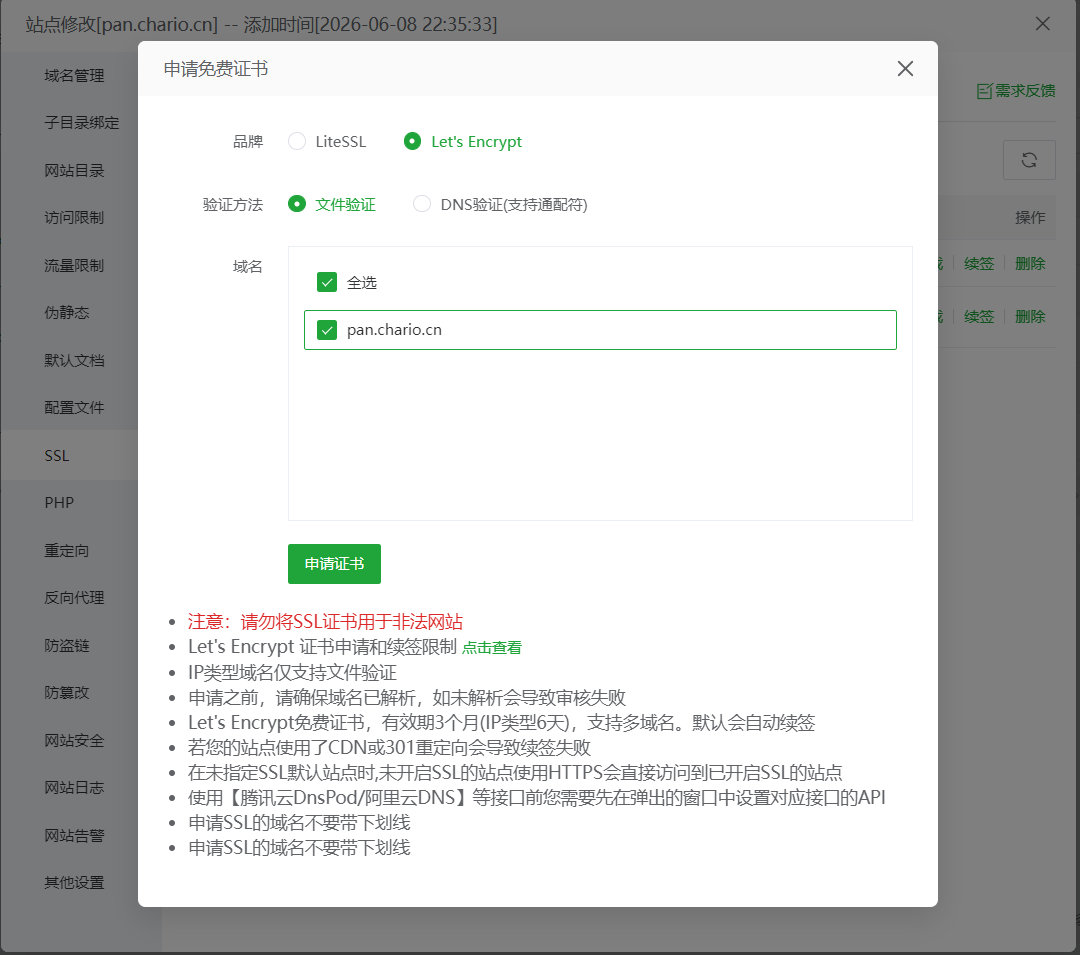Toggle the pan.chario.cn domain checkbox
Screen dimensions: 1080x955
click(x=326, y=330)
